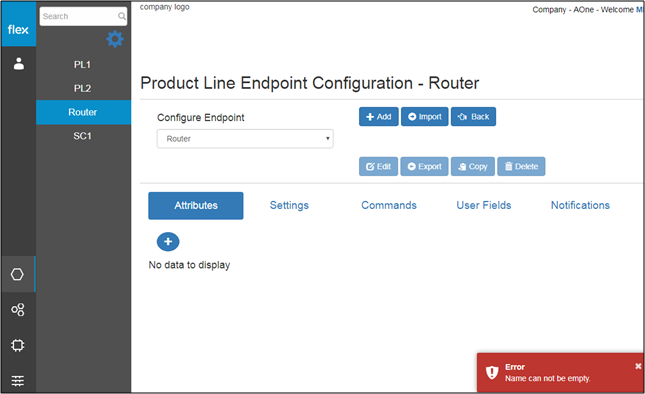Select PL2 in product line list

coord(84,88)
